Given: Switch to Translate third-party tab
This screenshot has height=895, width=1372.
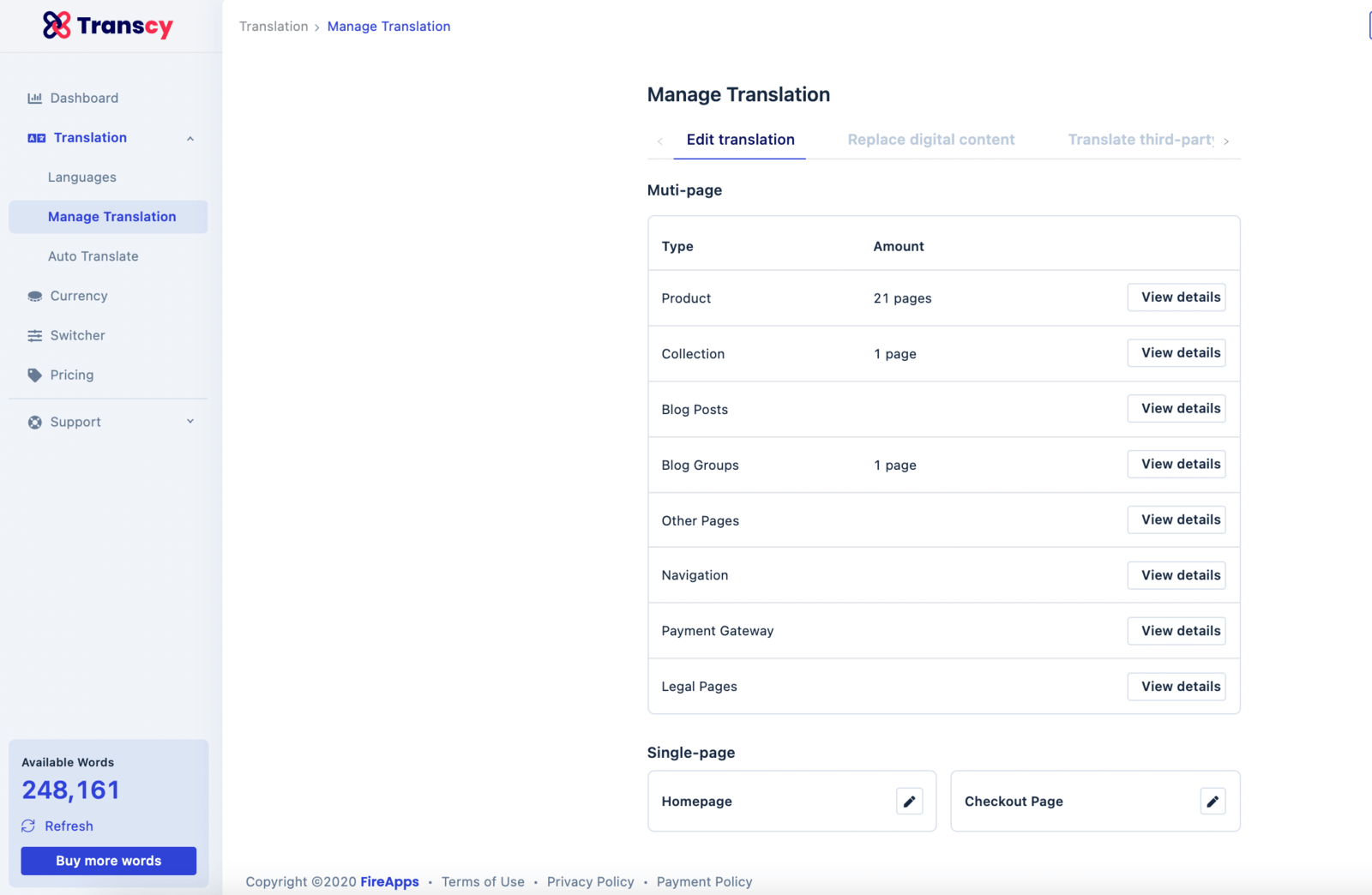Looking at the screenshot, I should click(1140, 140).
